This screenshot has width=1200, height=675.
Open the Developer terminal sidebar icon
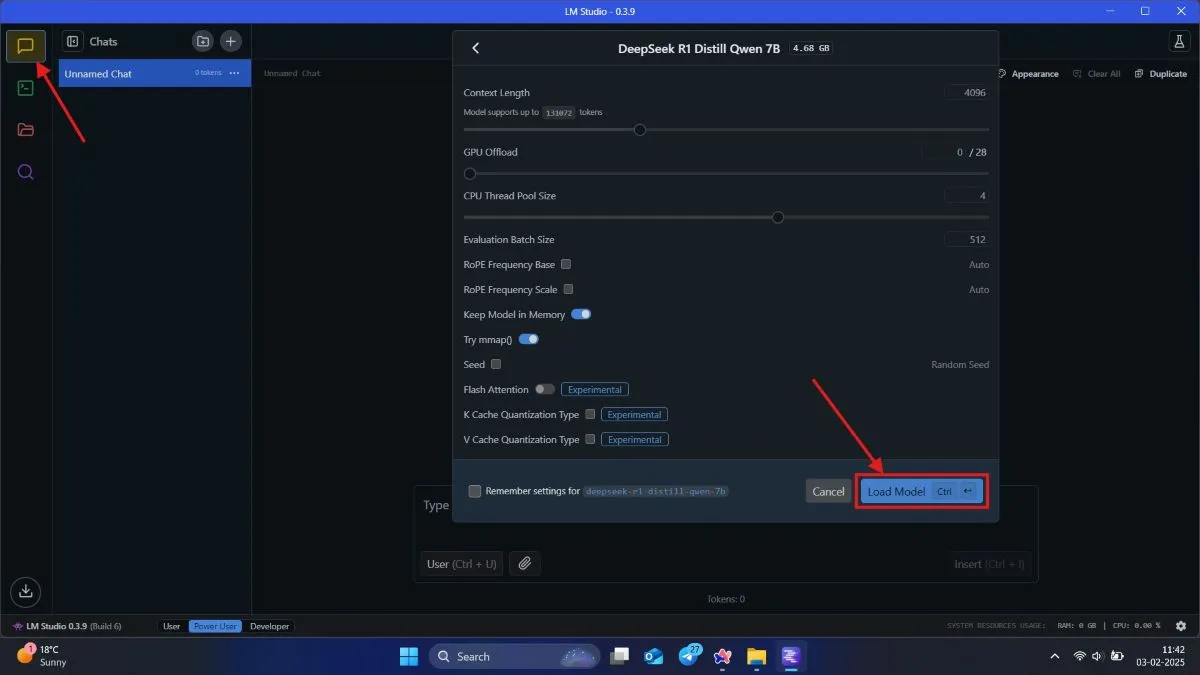pyautogui.click(x=26, y=88)
